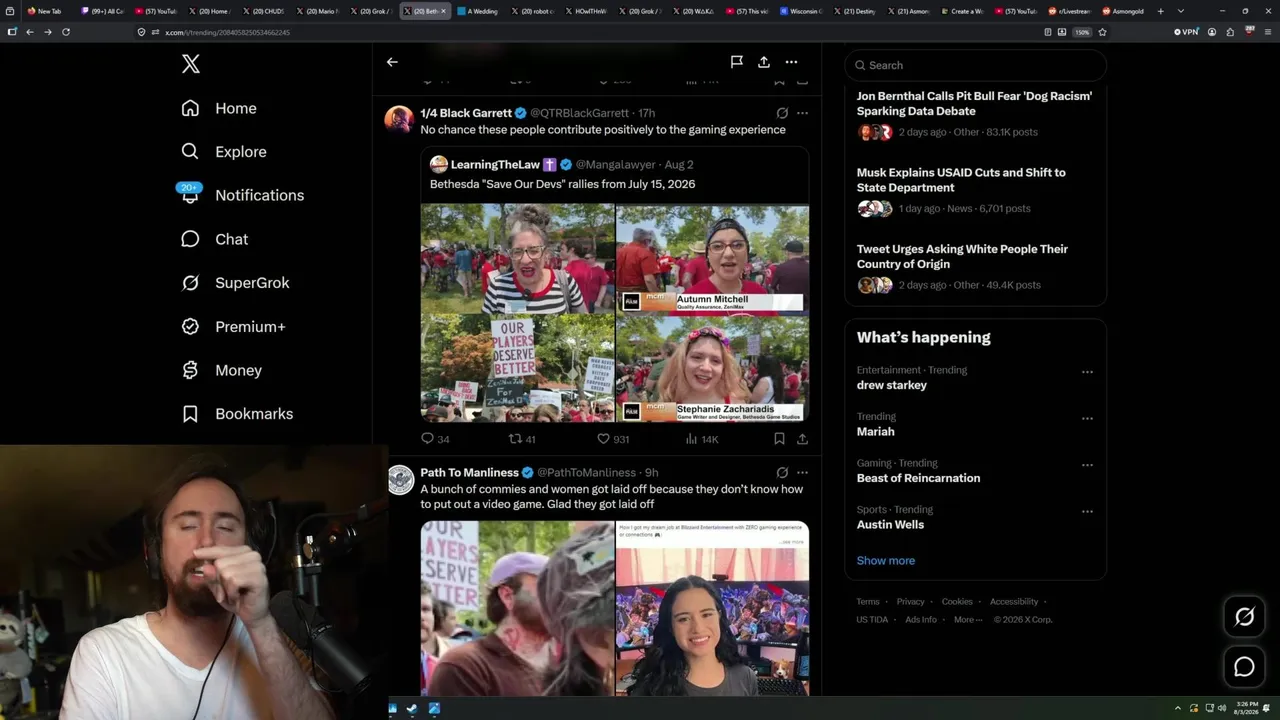The width and height of the screenshot is (1280, 720).
Task: Expand the footer More menu
Action: coord(967,620)
